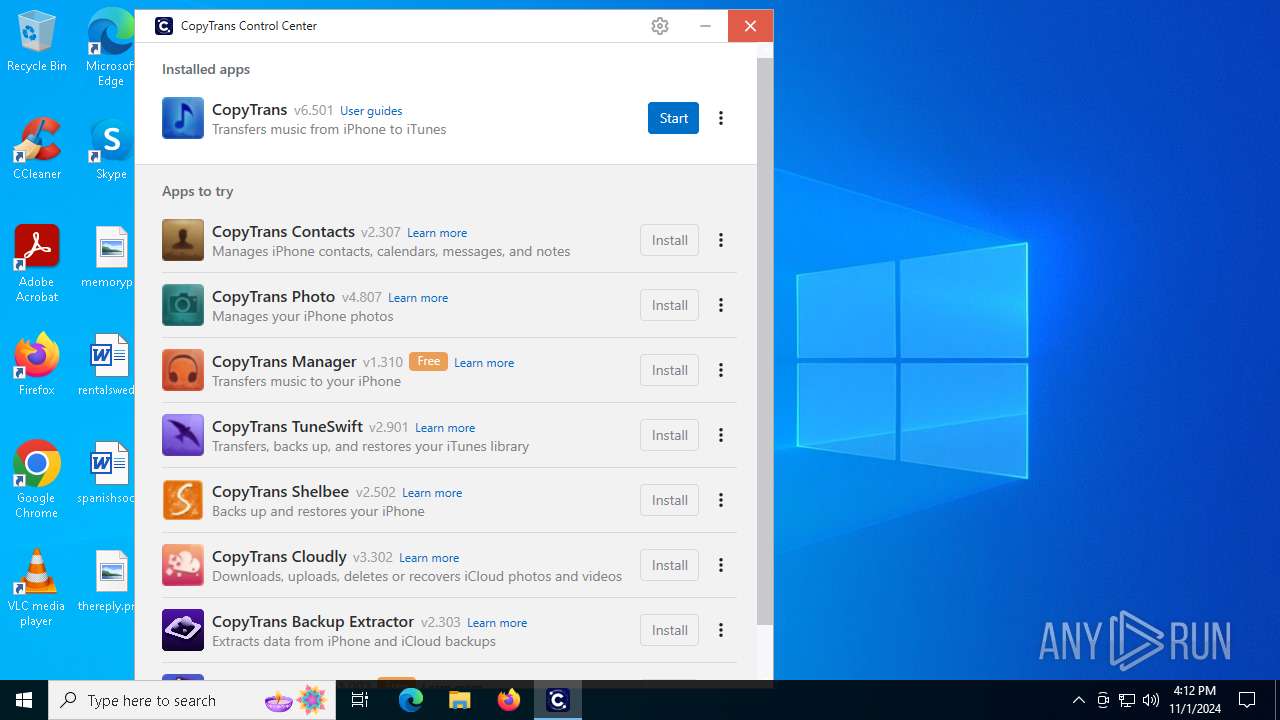
Task: Click the CopyTrans Cloudly cloud icon
Action: point(183,565)
